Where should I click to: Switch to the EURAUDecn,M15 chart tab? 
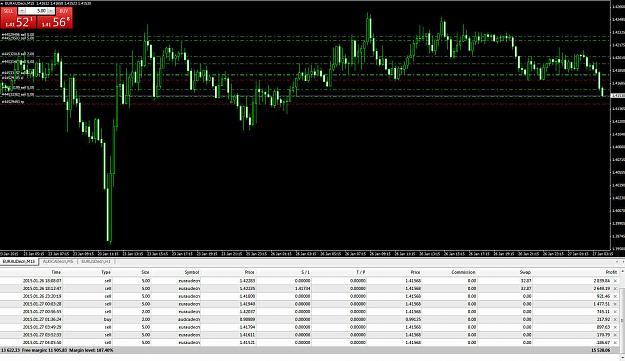[19, 262]
